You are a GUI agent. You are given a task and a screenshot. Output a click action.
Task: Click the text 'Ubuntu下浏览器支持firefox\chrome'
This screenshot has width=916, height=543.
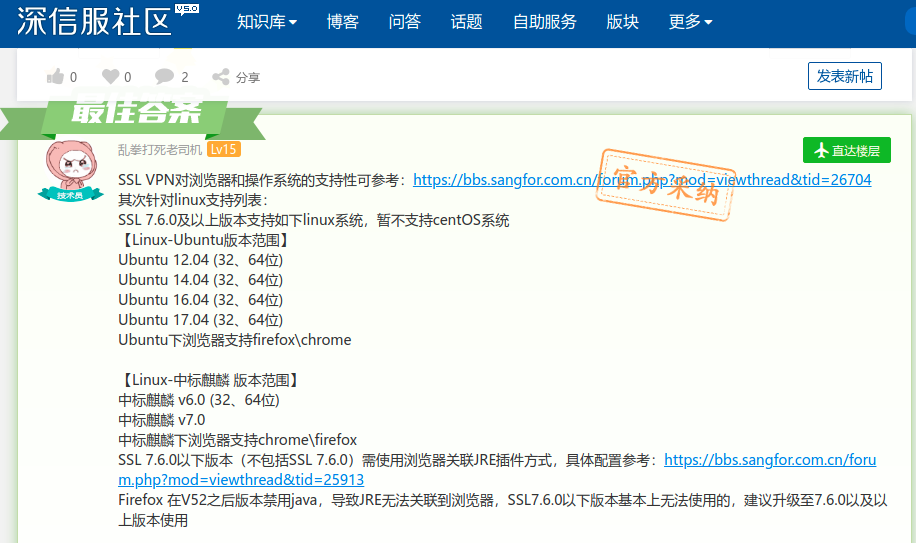(x=235, y=340)
